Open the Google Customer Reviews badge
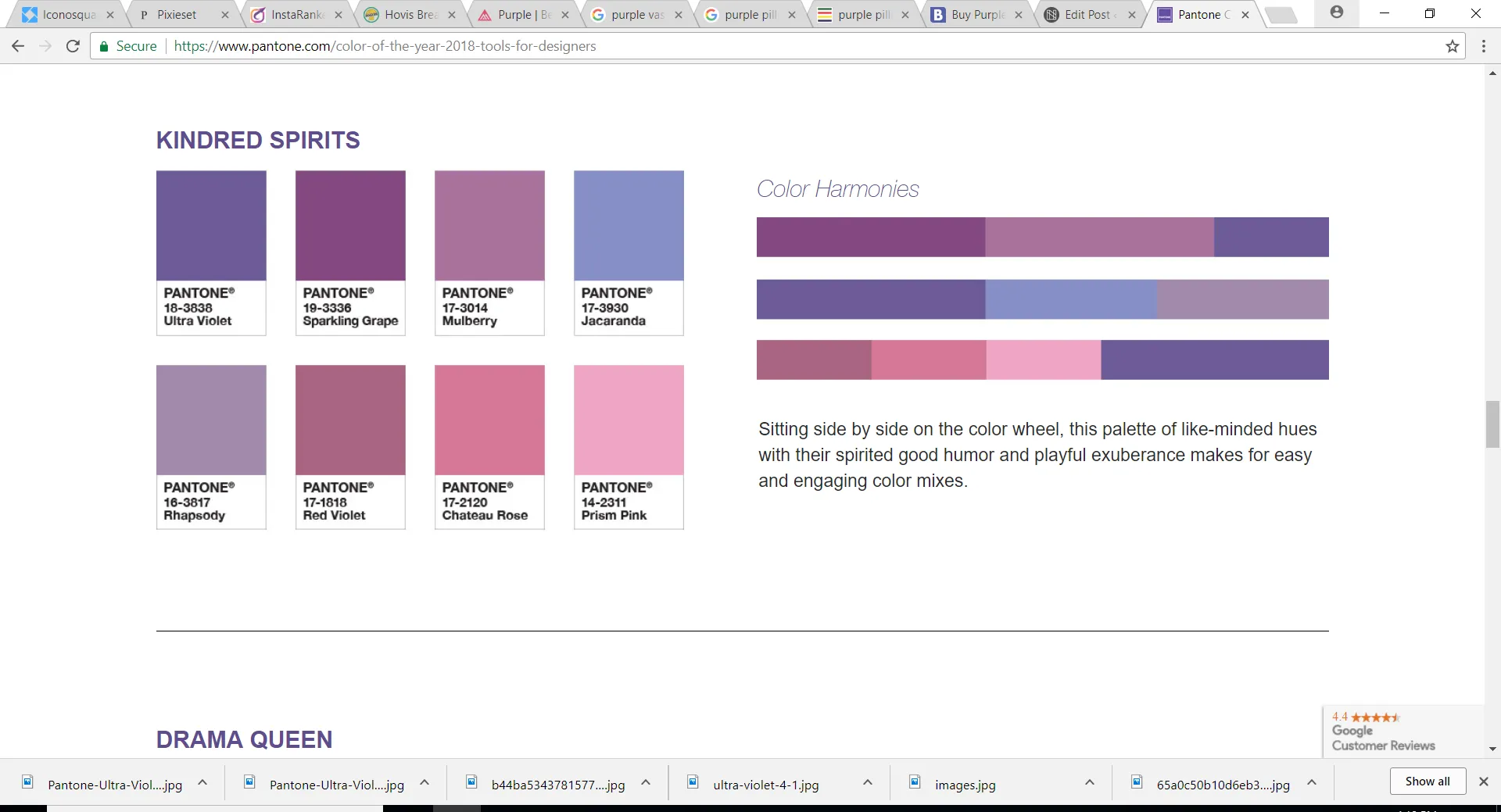This screenshot has width=1501, height=812. pos(1383,732)
